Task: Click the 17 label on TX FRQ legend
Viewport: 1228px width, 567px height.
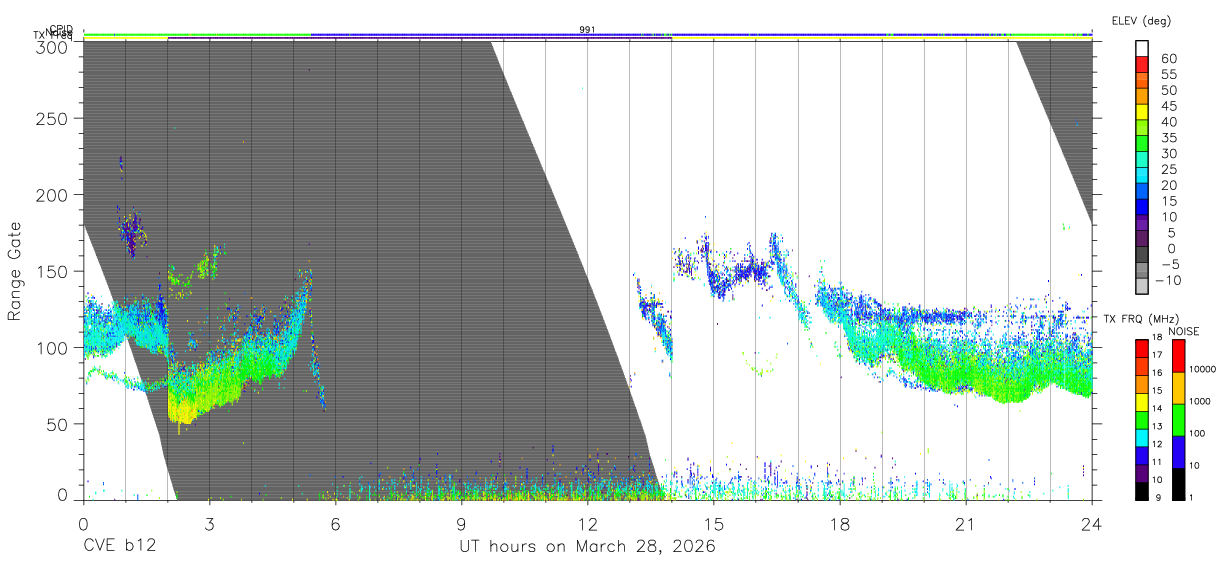Action: (x=1157, y=355)
